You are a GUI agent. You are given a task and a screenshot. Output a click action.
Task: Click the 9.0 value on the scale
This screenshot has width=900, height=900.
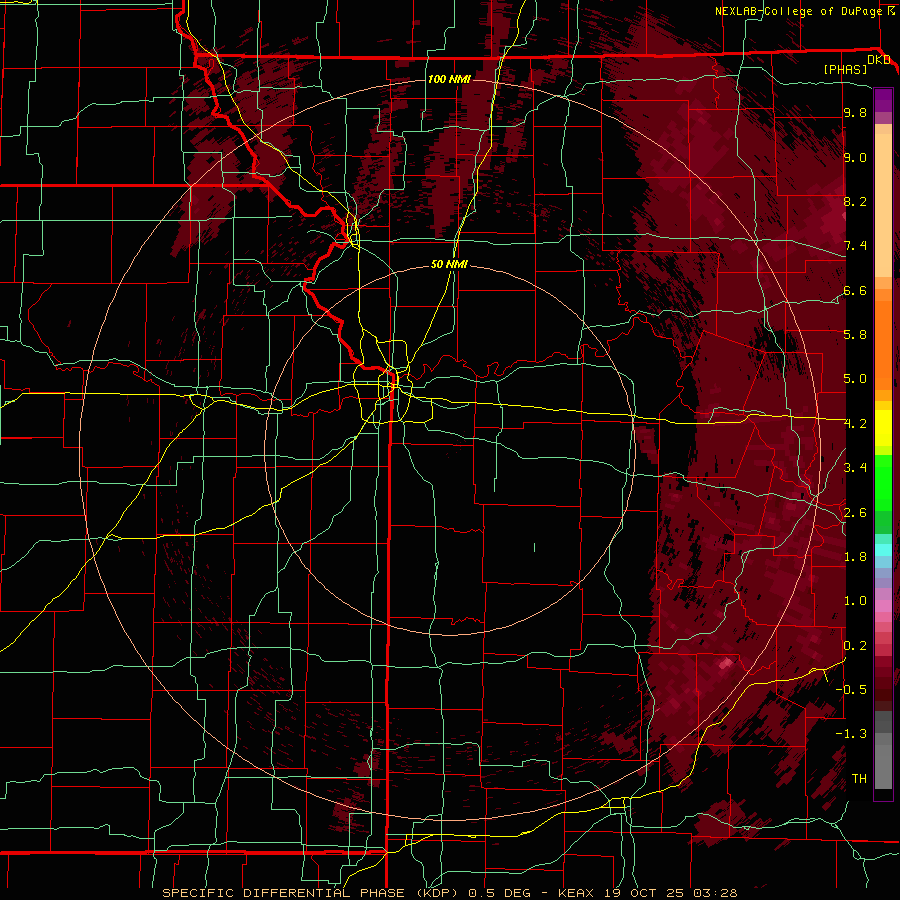pos(855,157)
